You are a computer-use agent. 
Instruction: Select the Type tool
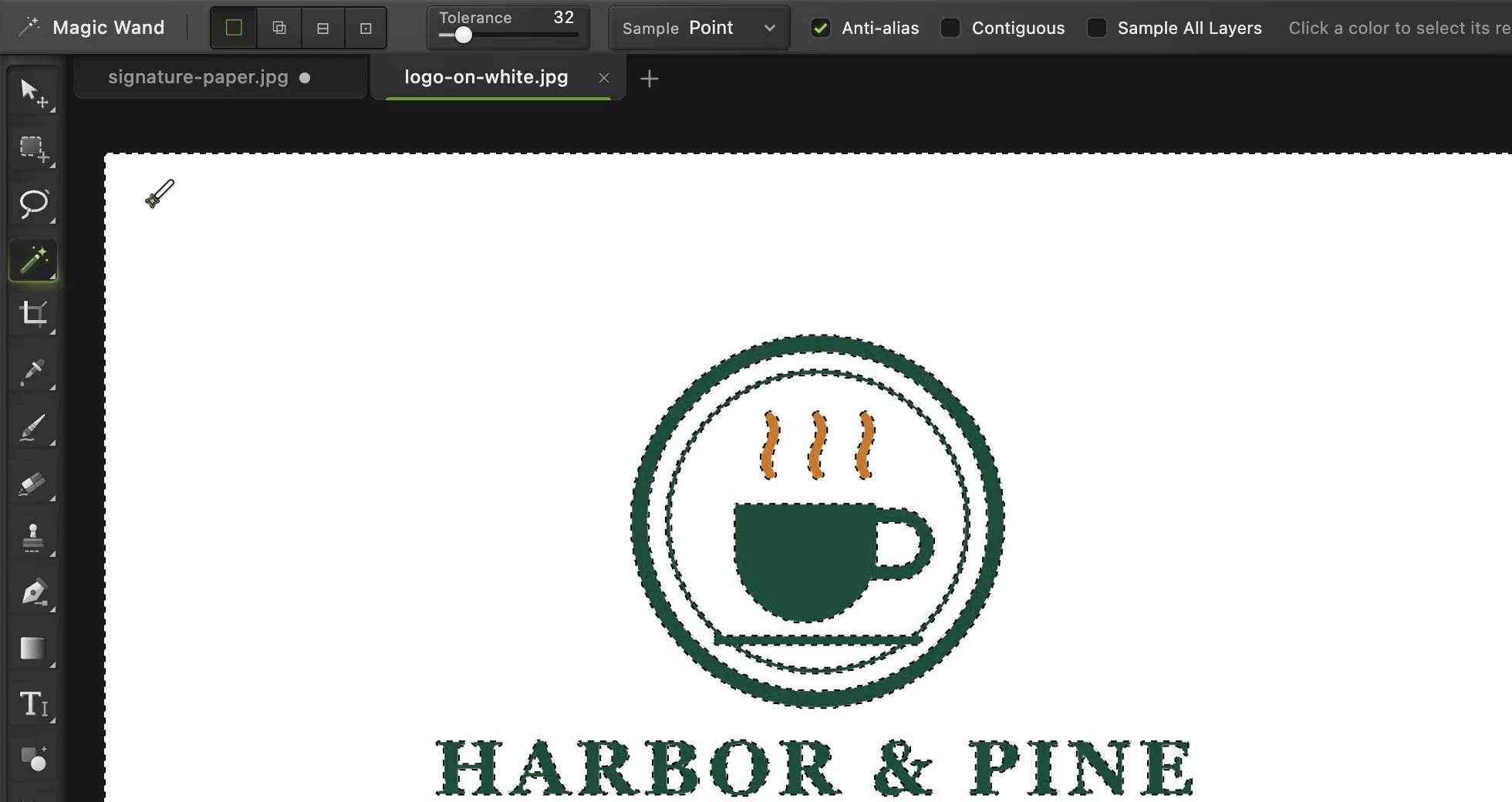click(33, 704)
